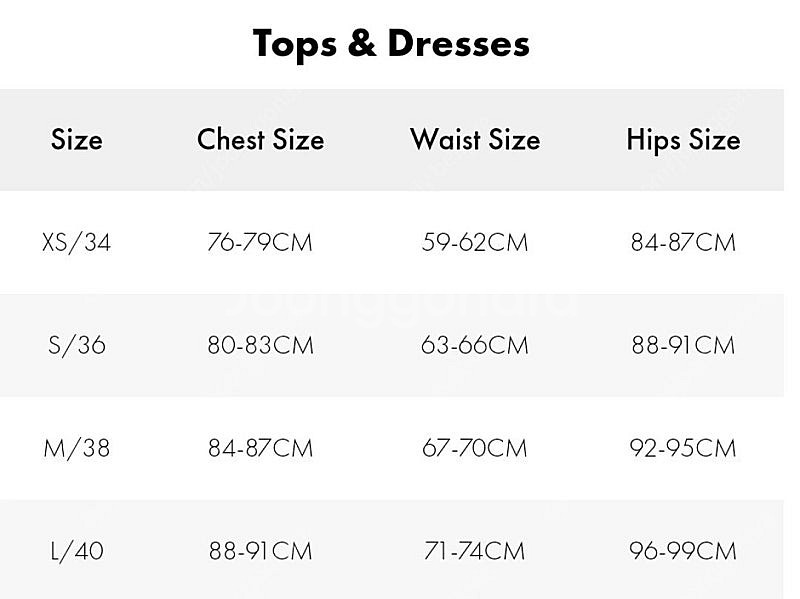Click the 59-62CM waist measurement
The height and width of the screenshot is (599, 800).
pyautogui.click(x=474, y=242)
